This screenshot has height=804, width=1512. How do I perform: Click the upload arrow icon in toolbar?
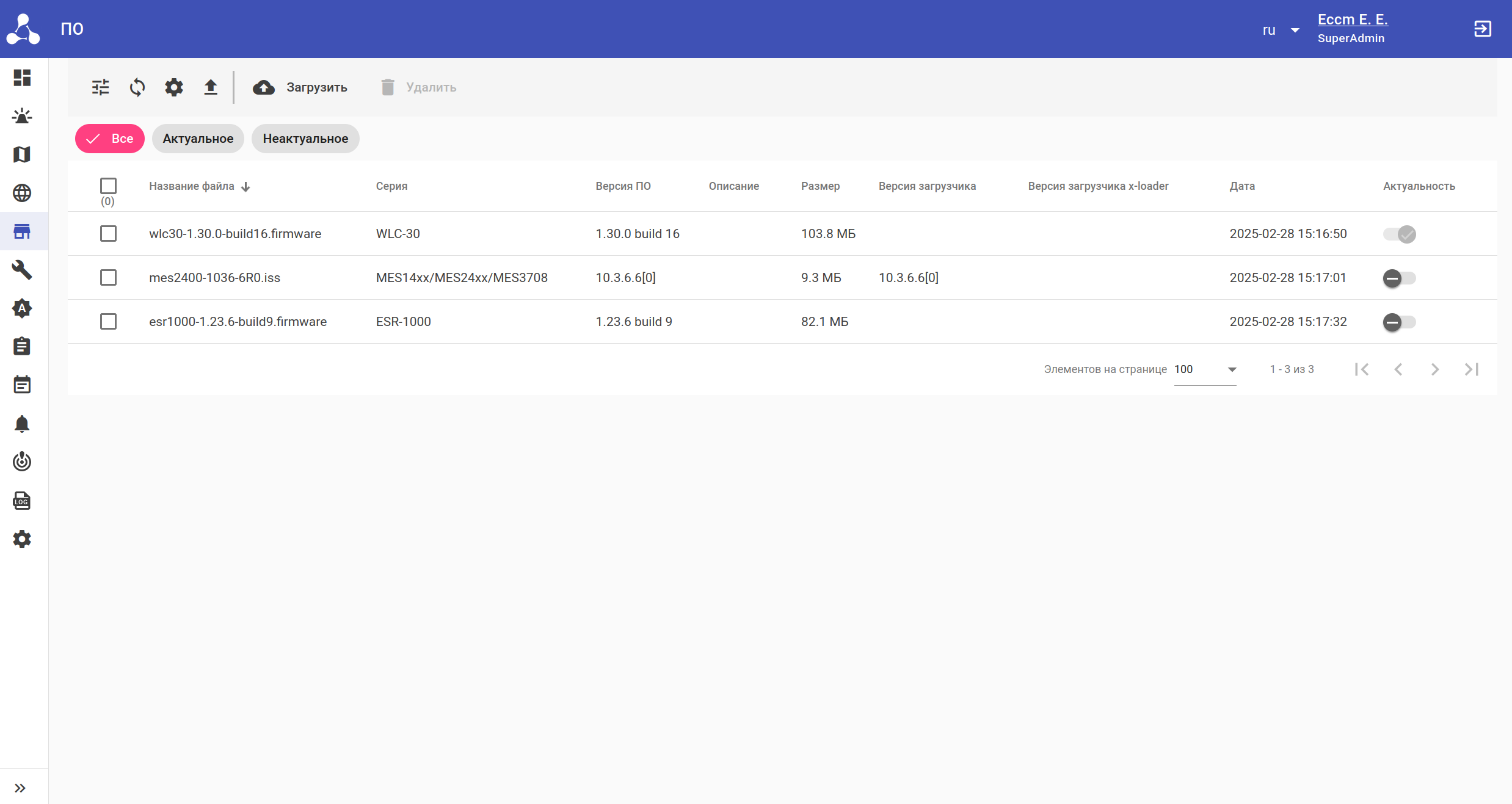211,87
